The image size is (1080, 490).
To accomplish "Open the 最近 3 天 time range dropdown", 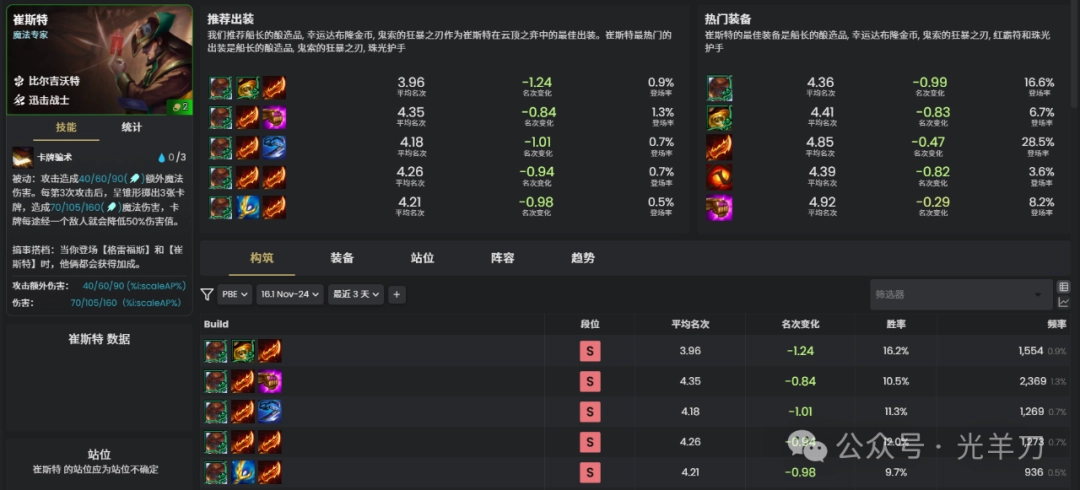I will pos(357,295).
